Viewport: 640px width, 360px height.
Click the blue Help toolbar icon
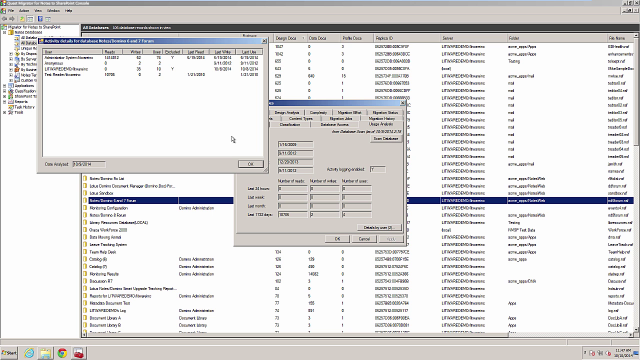(x=40, y=19)
